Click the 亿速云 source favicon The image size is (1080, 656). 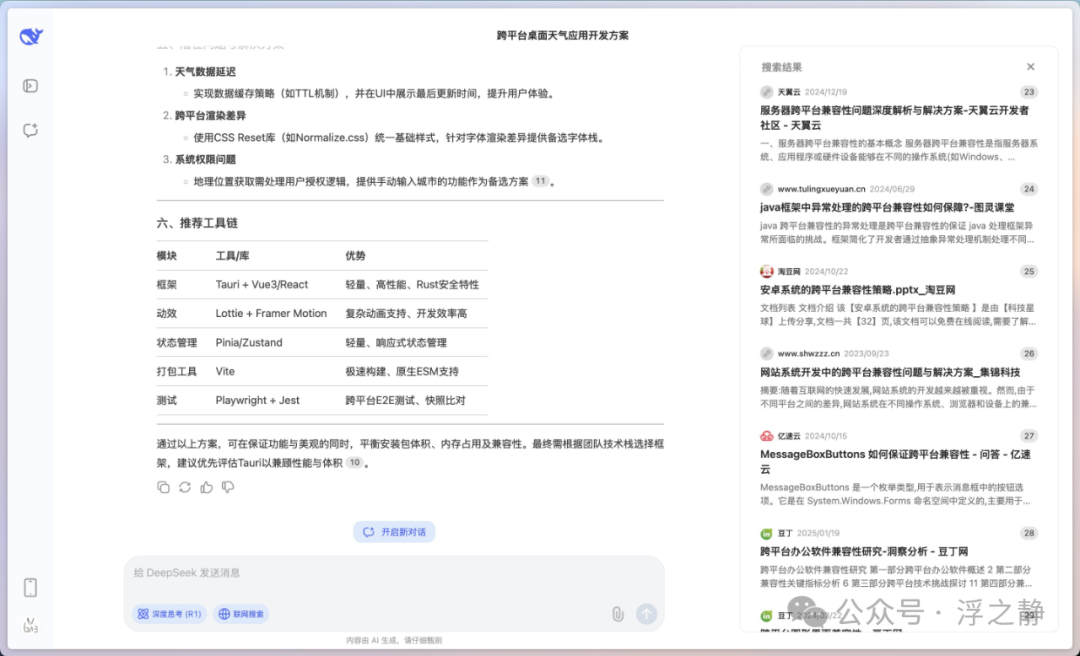coord(767,436)
